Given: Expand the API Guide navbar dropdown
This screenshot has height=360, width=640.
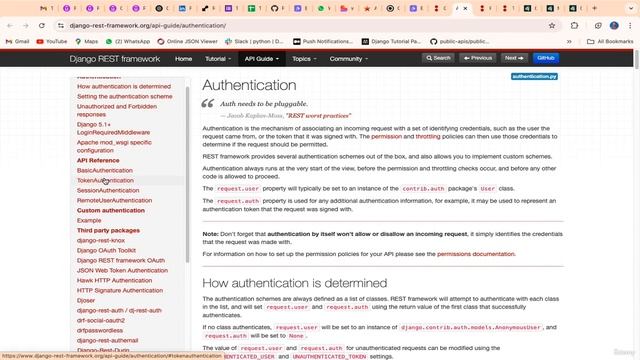Looking at the screenshot, I should [262, 59].
